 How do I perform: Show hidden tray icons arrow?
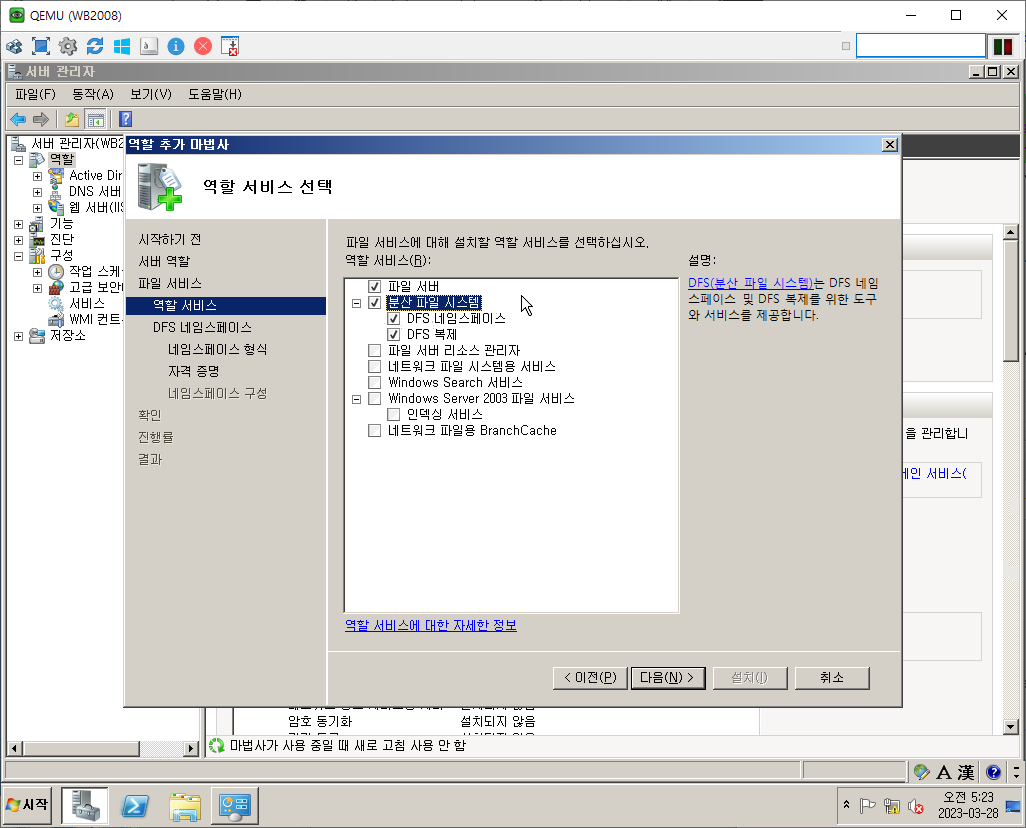click(x=846, y=804)
